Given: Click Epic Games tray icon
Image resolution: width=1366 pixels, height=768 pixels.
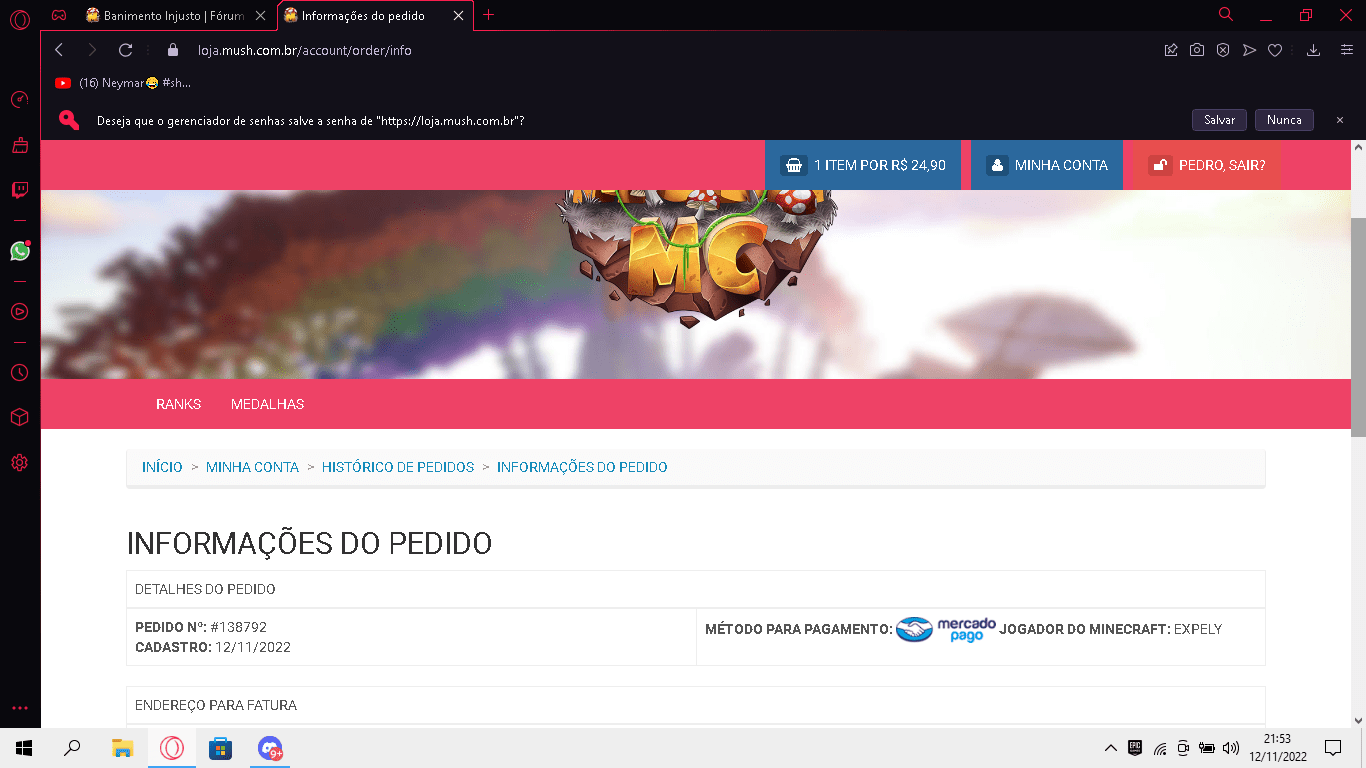Looking at the screenshot, I should pyautogui.click(x=1135, y=747).
